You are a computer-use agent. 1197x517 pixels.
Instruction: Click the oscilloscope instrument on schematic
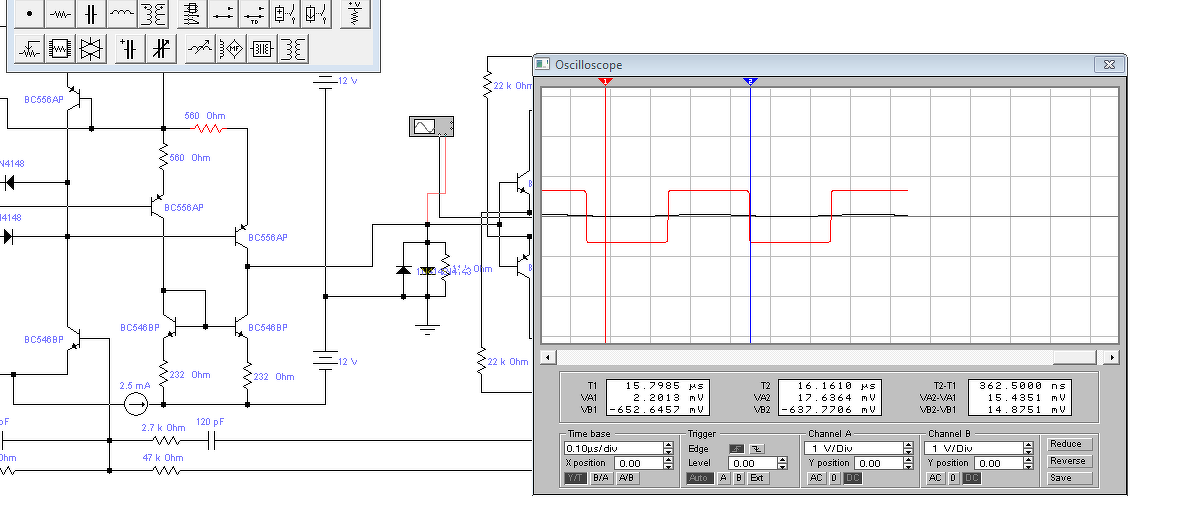click(431, 126)
